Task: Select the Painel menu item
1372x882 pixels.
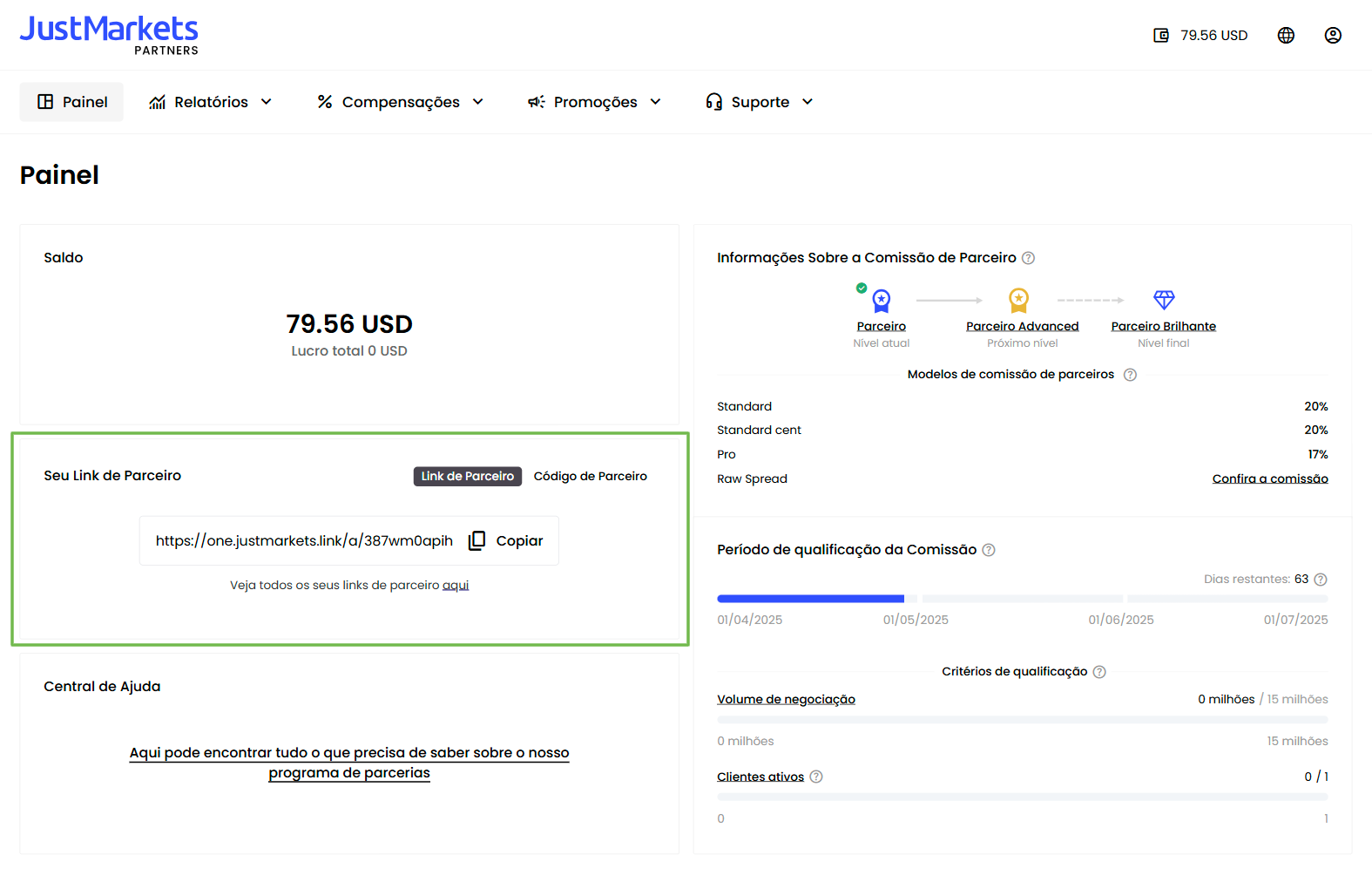Action: [x=71, y=102]
